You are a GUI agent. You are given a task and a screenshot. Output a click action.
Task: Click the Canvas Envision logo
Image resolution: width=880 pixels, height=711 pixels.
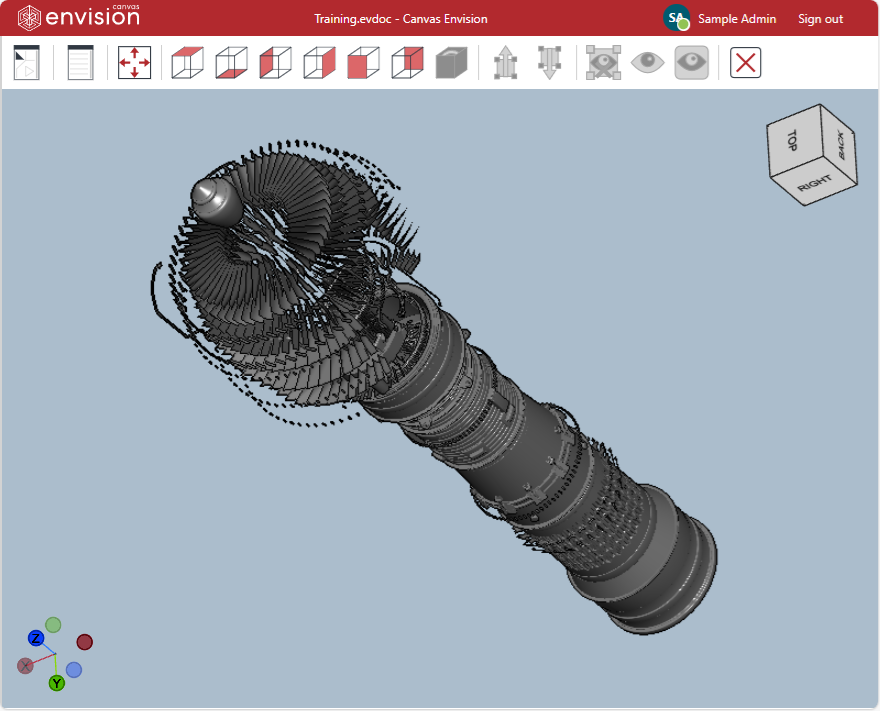pyautogui.click(x=79, y=17)
